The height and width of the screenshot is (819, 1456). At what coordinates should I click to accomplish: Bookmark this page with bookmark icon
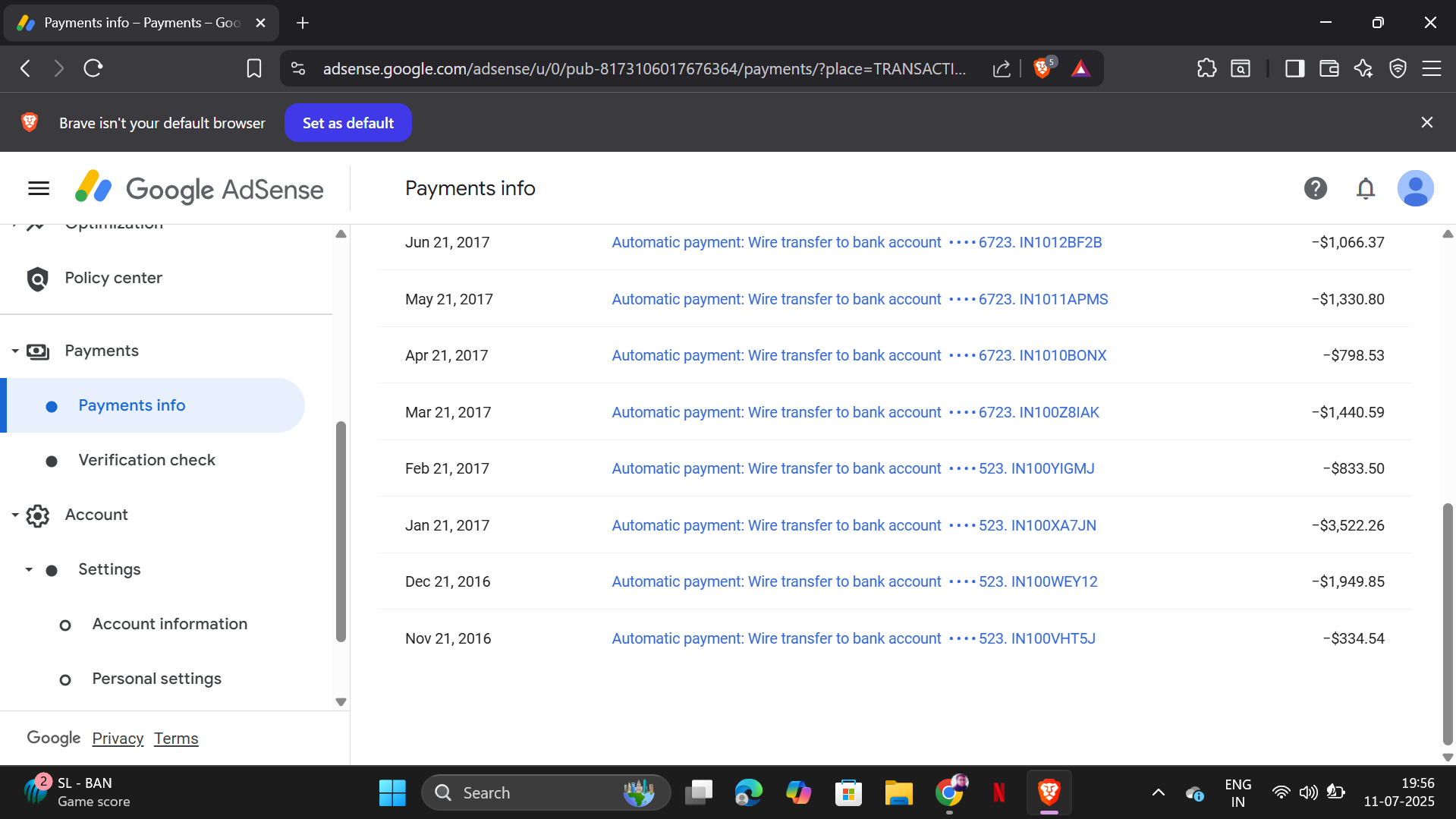click(253, 69)
